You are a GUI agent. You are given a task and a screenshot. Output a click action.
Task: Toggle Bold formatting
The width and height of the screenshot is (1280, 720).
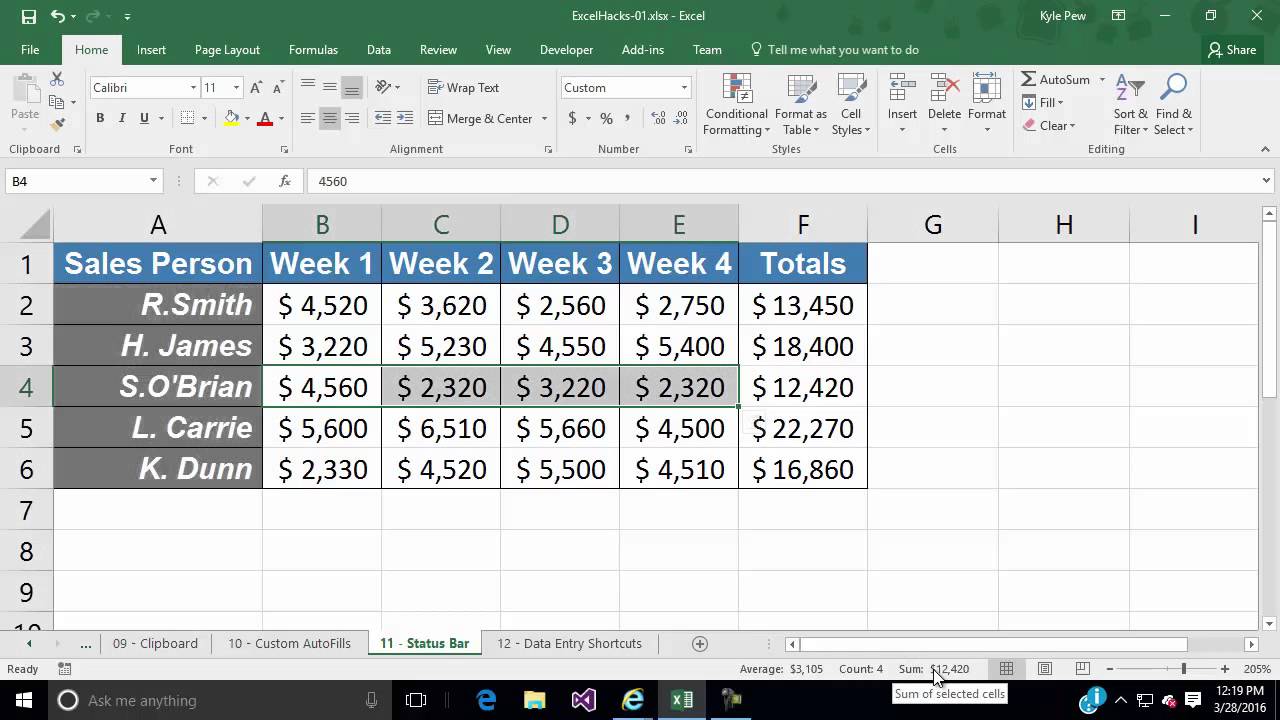tap(100, 118)
